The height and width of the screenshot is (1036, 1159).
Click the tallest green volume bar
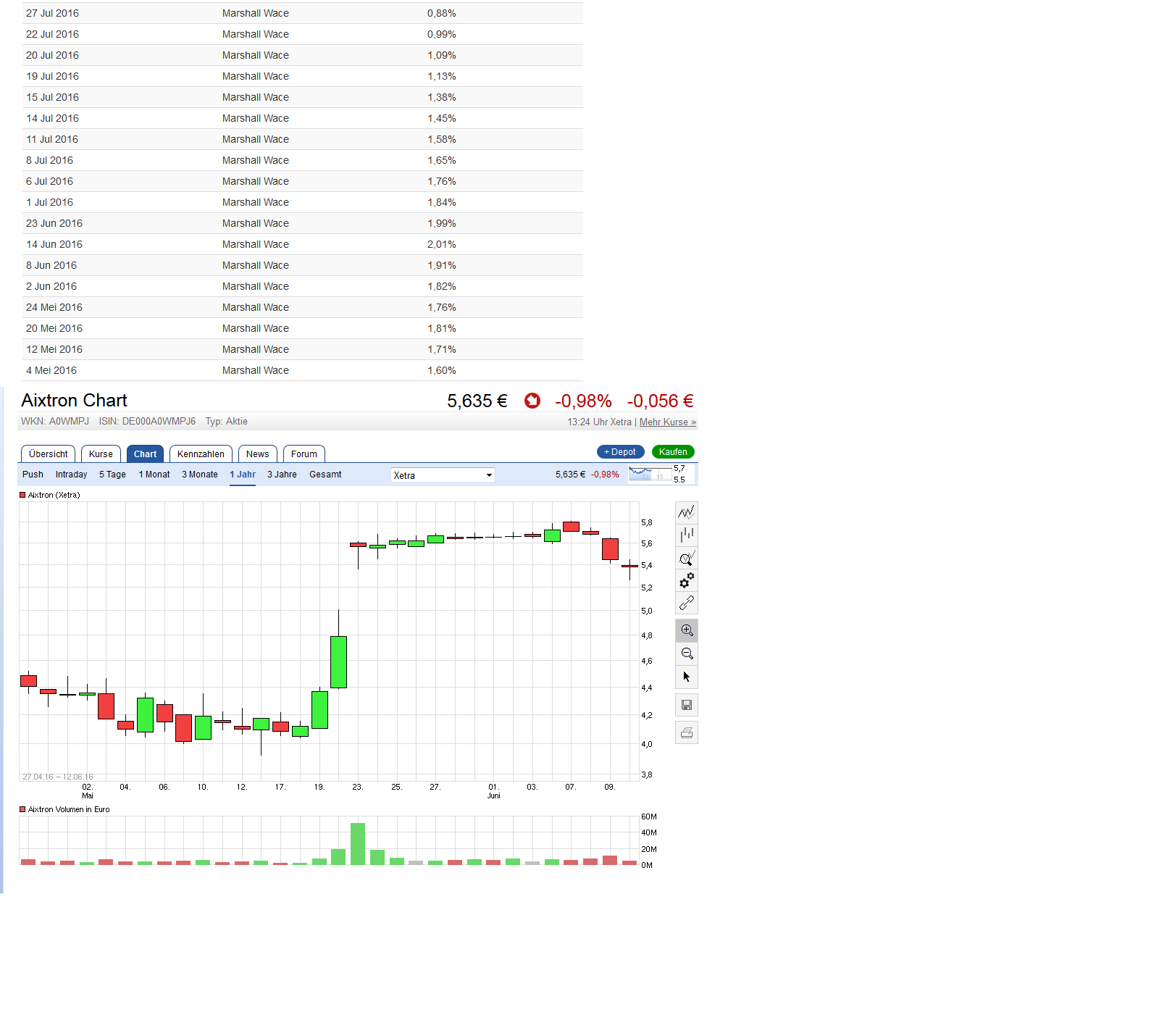coord(358,844)
